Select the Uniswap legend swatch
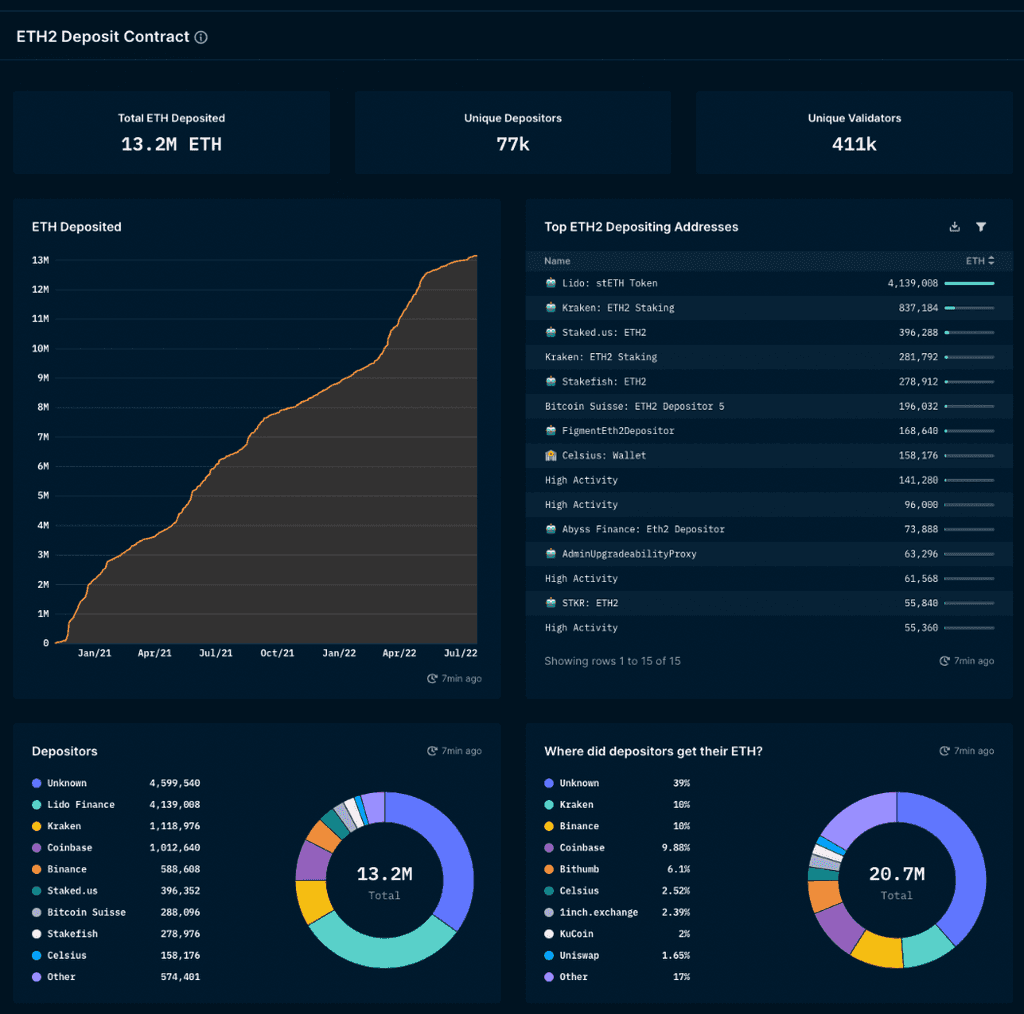 pyautogui.click(x=549, y=955)
